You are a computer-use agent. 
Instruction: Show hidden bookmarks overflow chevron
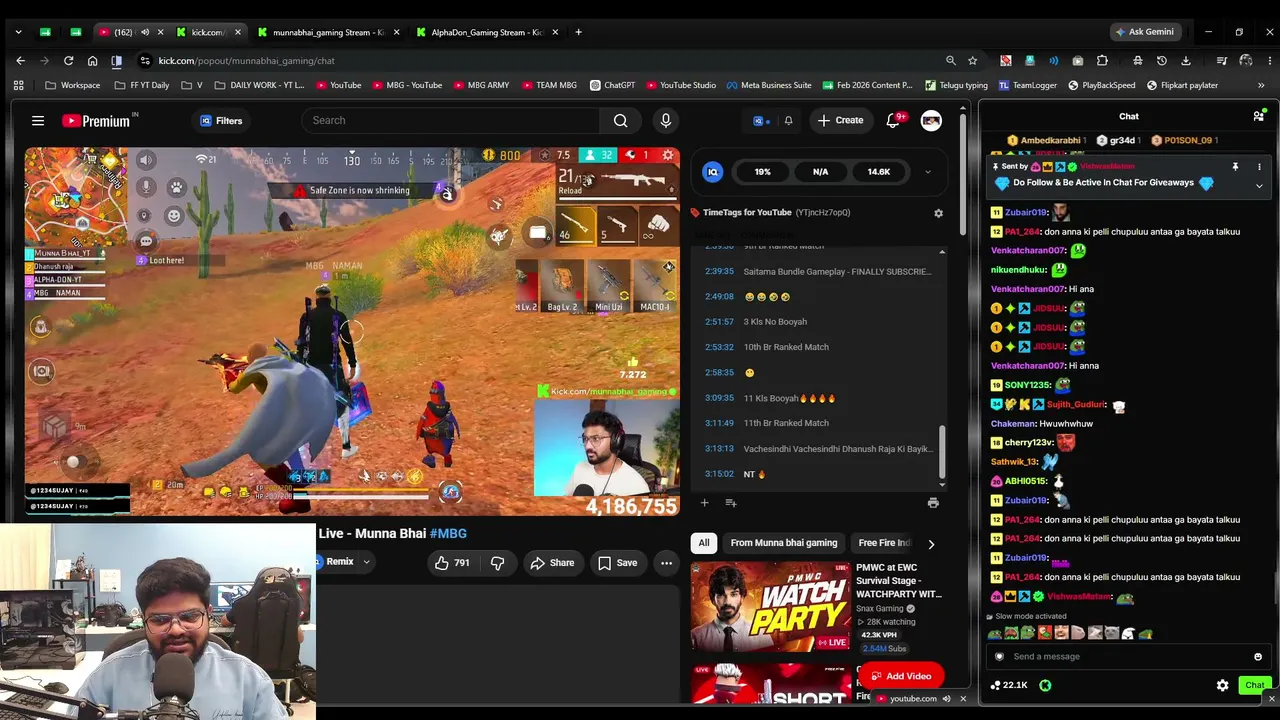click(x=1261, y=85)
